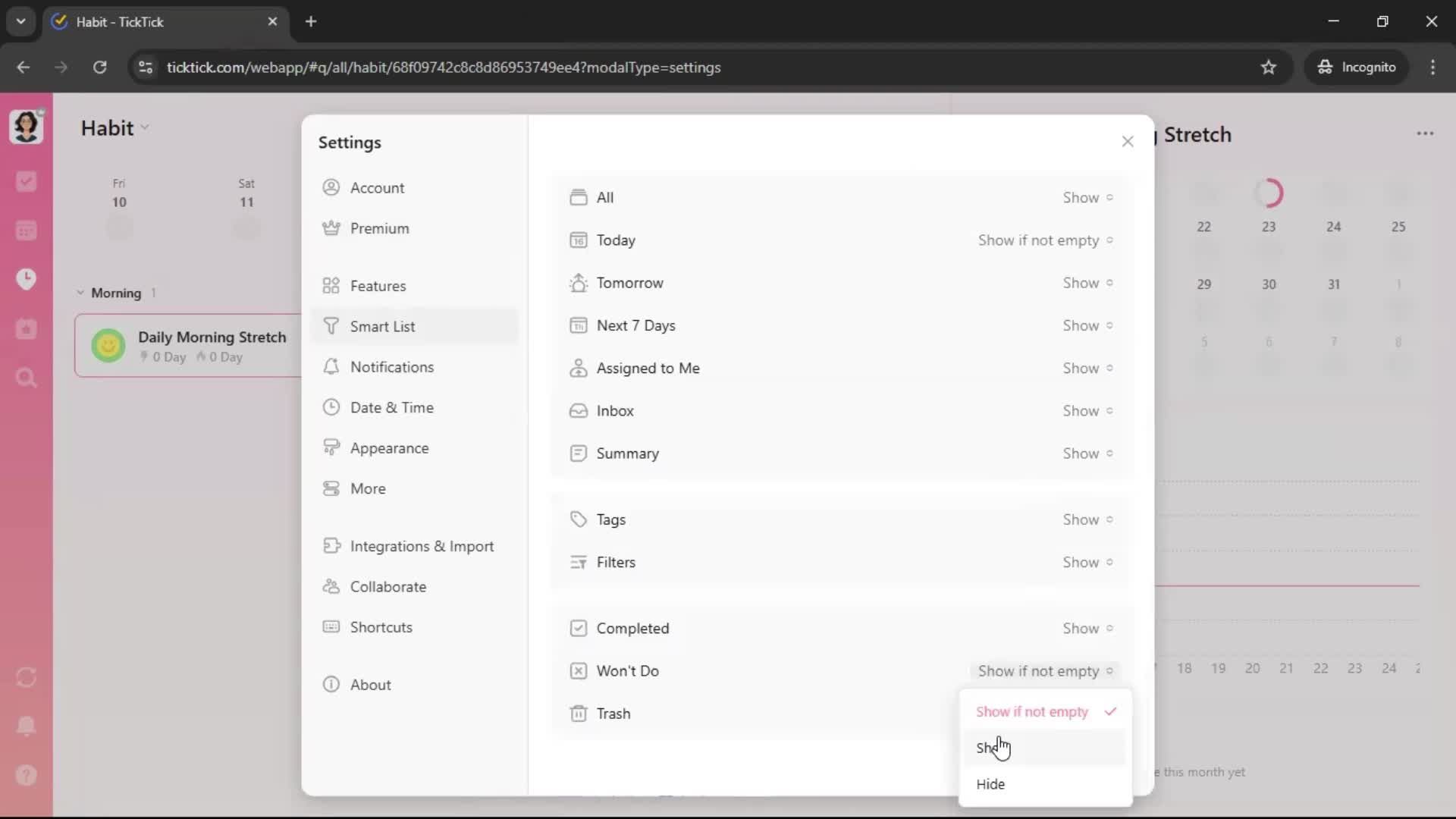The height and width of the screenshot is (819, 1456).
Task: Expand the Habit title dropdown arrow
Action: (x=145, y=127)
